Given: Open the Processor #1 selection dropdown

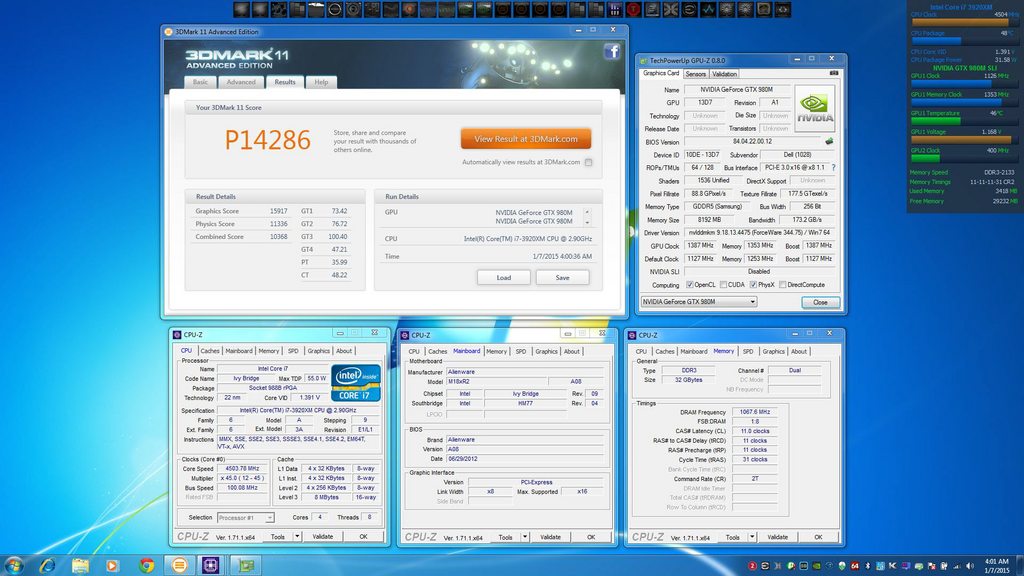Looking at the screenshot, I should coord(246,517).
